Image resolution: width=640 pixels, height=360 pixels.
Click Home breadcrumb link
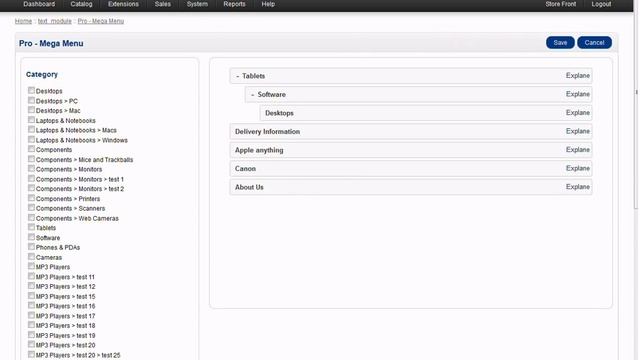[23, 21]
